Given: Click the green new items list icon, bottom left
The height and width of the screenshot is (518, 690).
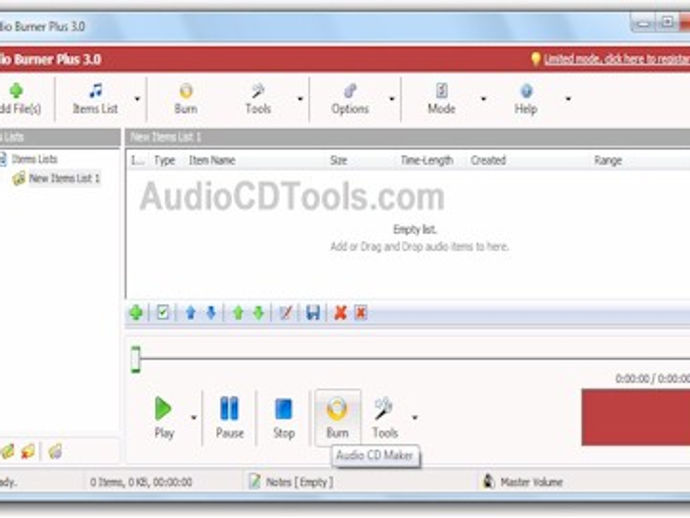Looking at the screenshot, I should [7, 452].
